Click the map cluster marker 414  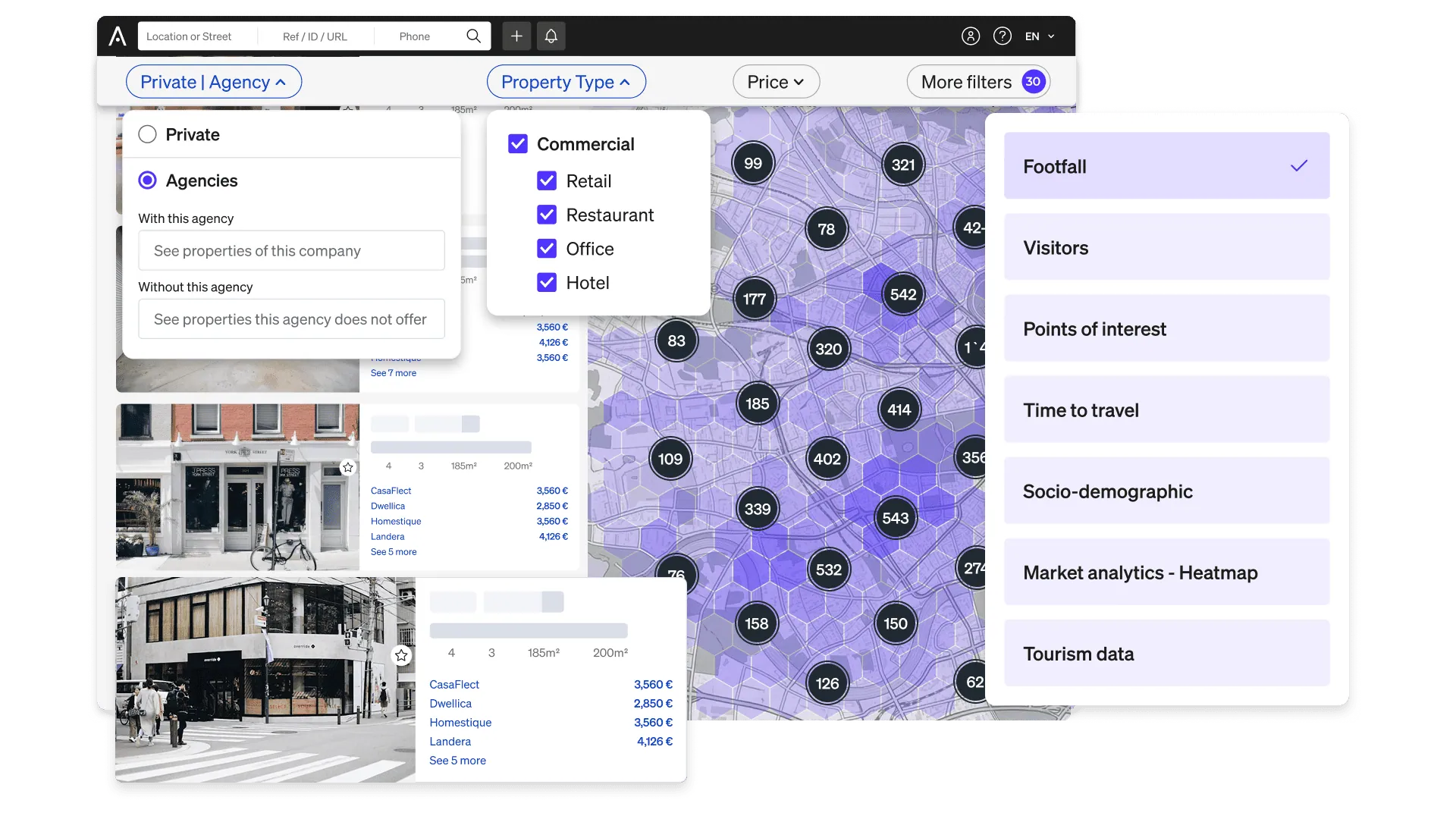pyautogui.click(x=899, y=410)
